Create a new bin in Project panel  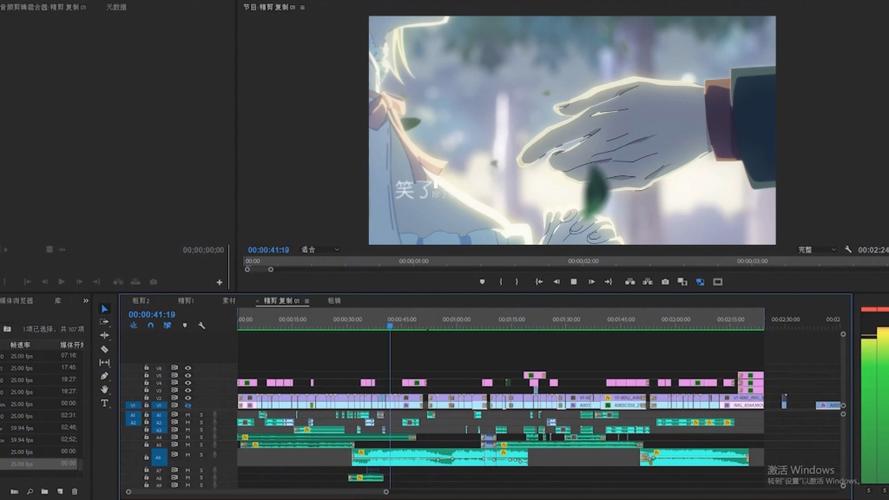point(45,491)
